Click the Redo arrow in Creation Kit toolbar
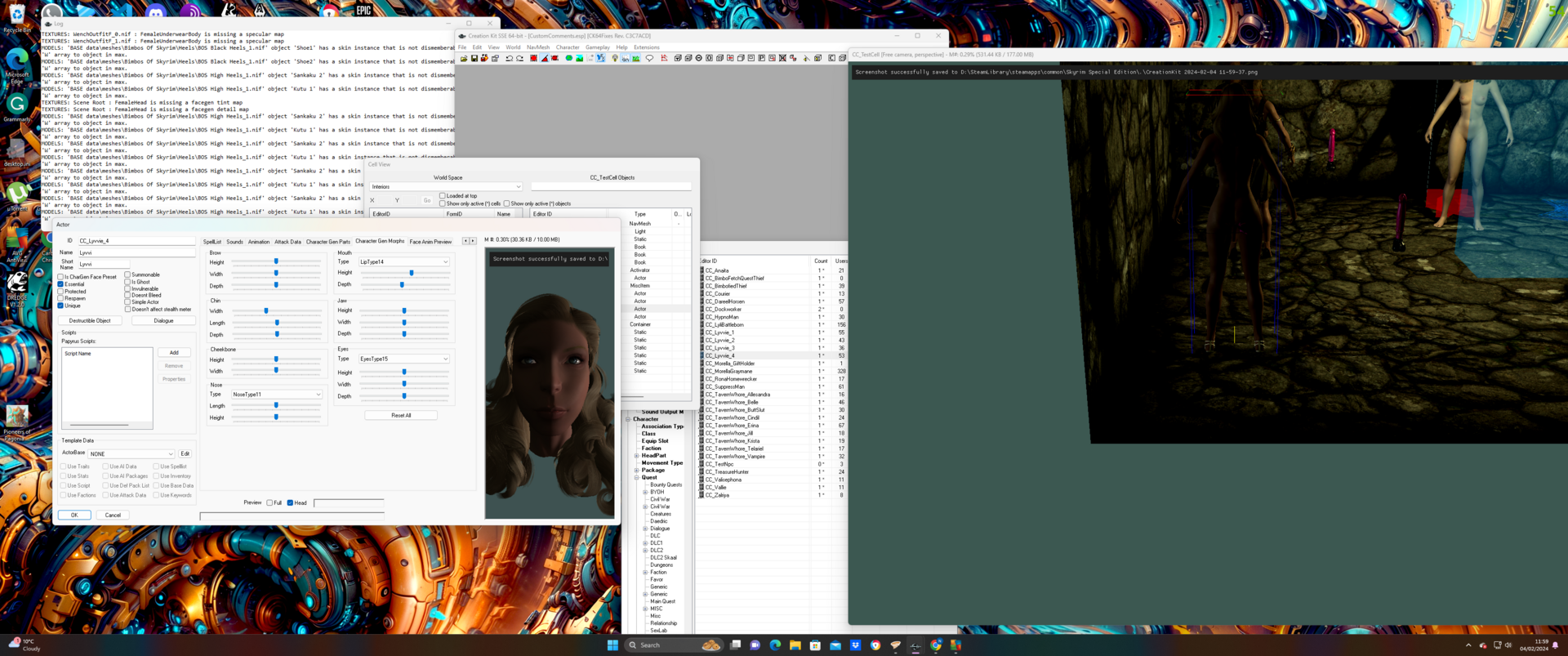 [x=519, y=58]
